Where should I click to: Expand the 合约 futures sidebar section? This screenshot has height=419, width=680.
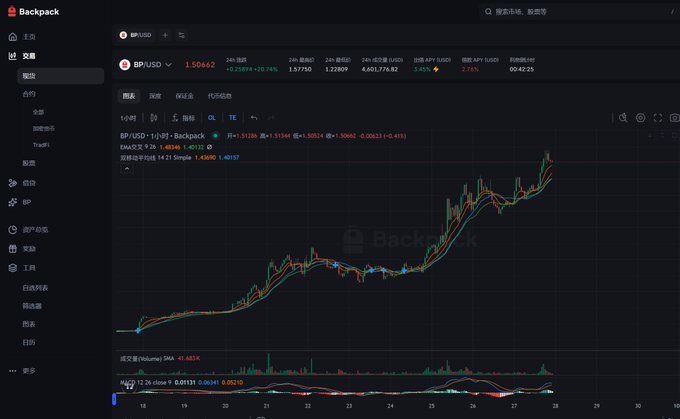29,94
